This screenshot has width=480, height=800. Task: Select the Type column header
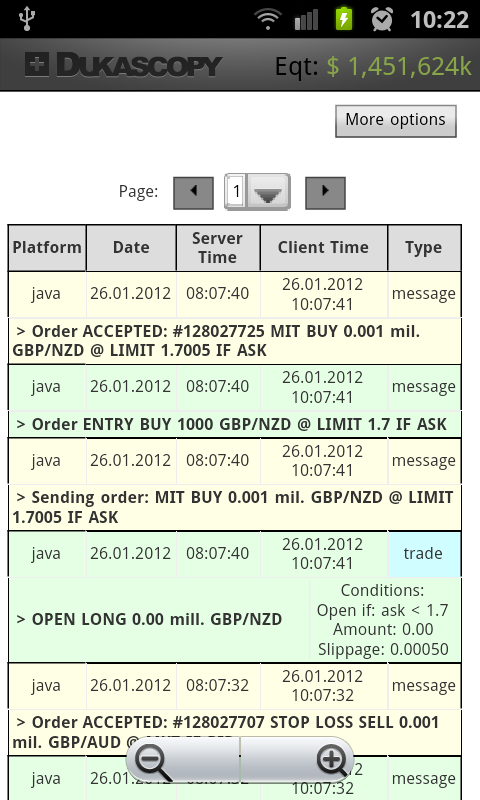[x=423, y=247]
